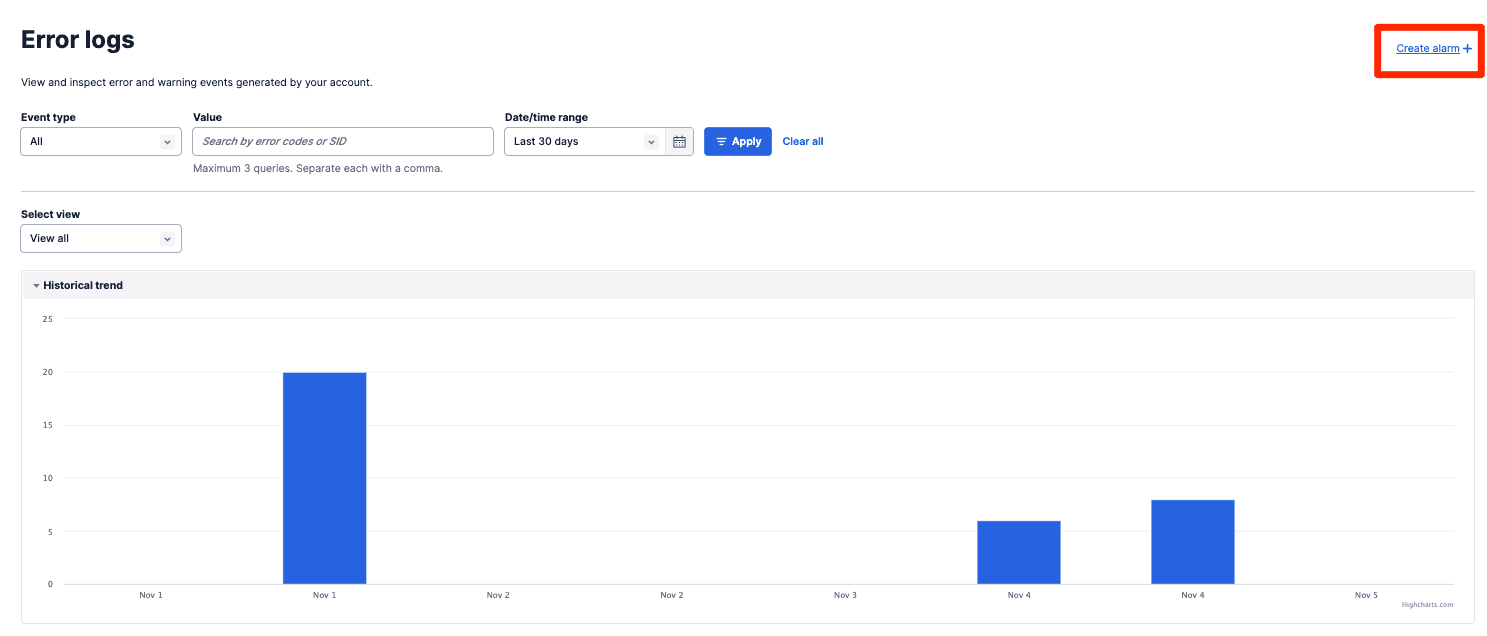Click the chevron on Event type dropdown
This screenshot has height=636, width=1487.
coord(169,141)
